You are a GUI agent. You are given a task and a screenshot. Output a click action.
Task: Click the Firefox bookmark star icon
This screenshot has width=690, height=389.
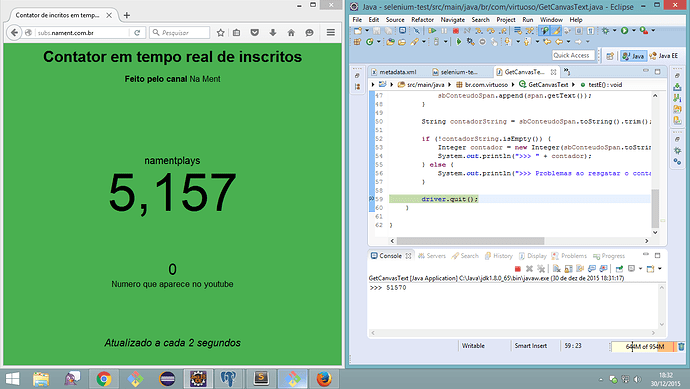[x=220, y=33]
